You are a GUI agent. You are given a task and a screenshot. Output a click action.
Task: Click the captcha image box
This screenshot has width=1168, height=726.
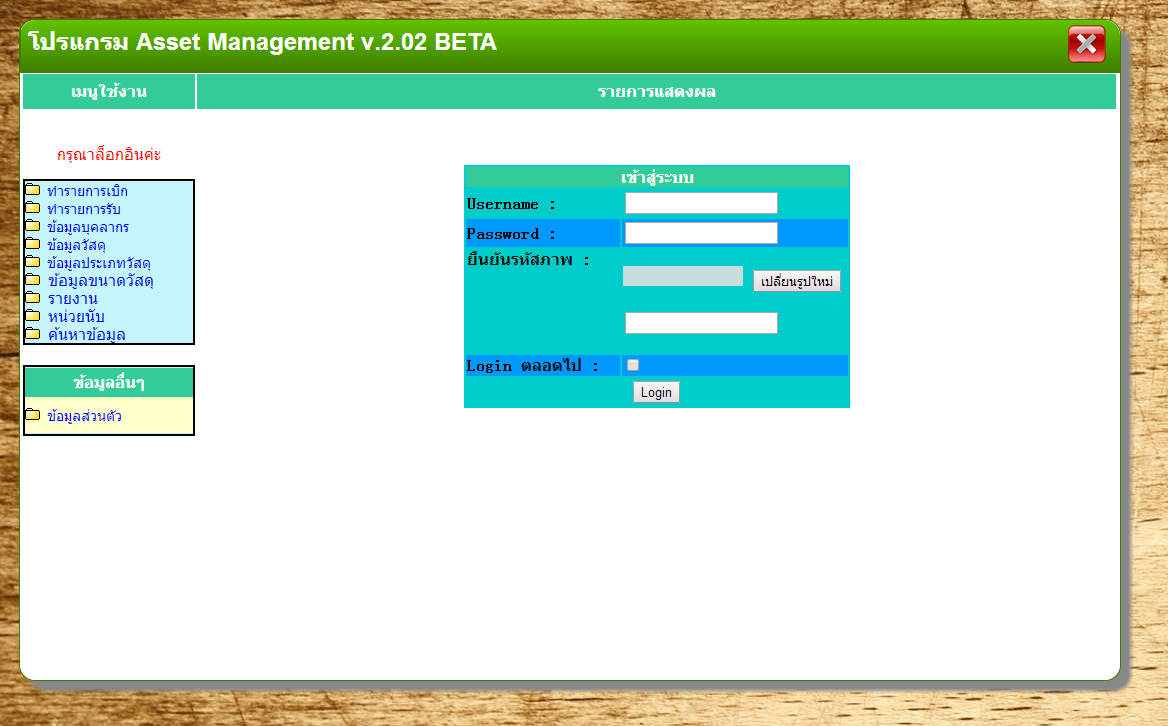pyautogui.click(x=683, y=276)
